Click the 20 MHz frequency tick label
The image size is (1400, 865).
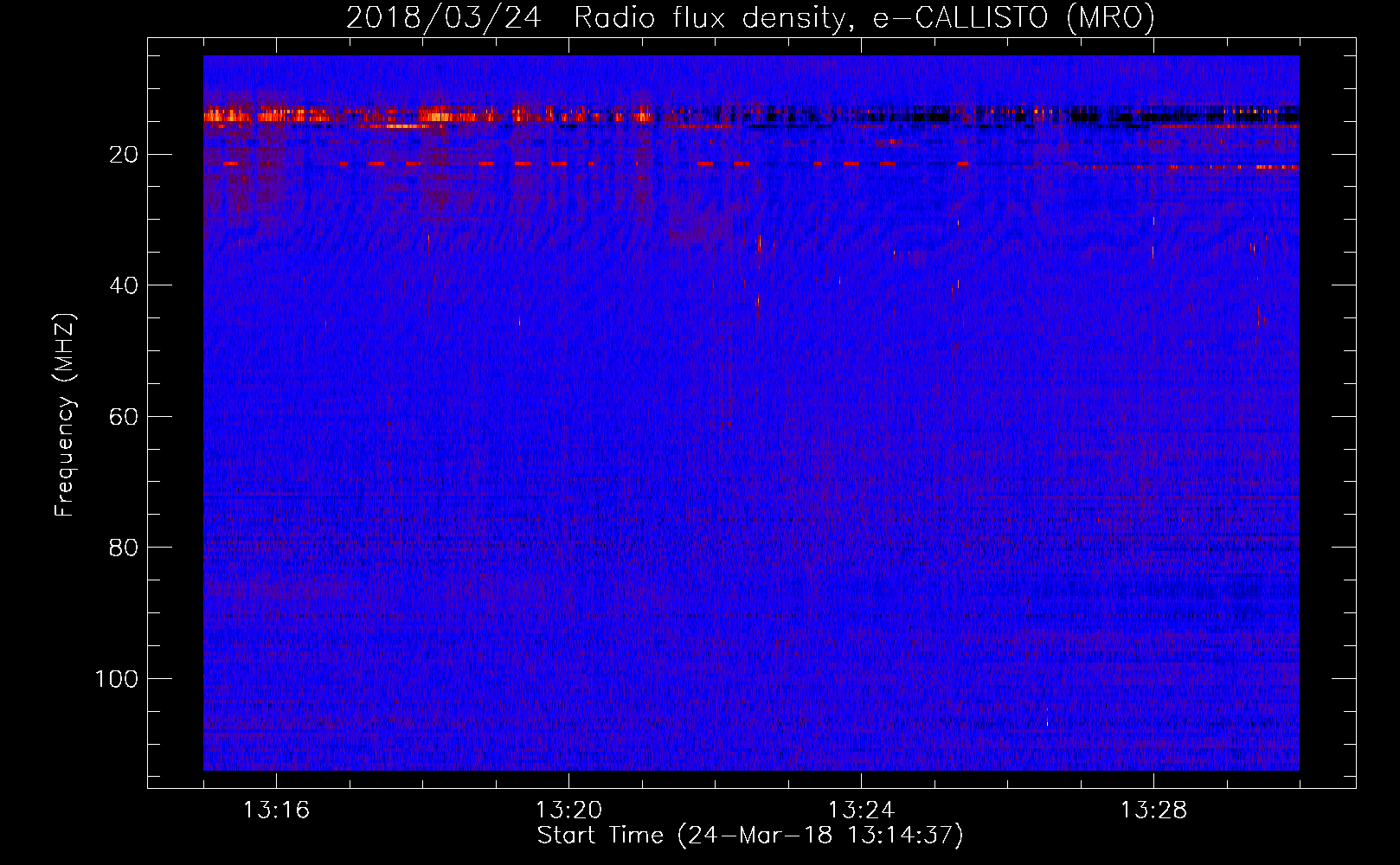[124, 155]
